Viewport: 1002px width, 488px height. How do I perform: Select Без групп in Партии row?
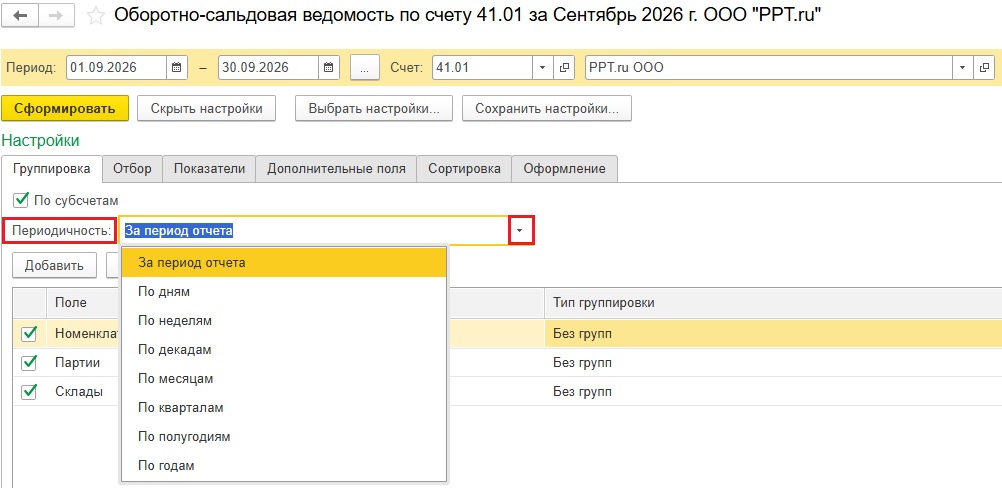773,363
